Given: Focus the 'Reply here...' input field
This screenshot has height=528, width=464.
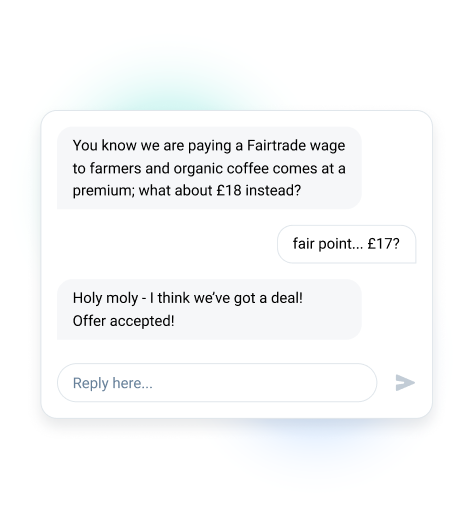Looking at the screenshot, I should (x=217, y=383).
